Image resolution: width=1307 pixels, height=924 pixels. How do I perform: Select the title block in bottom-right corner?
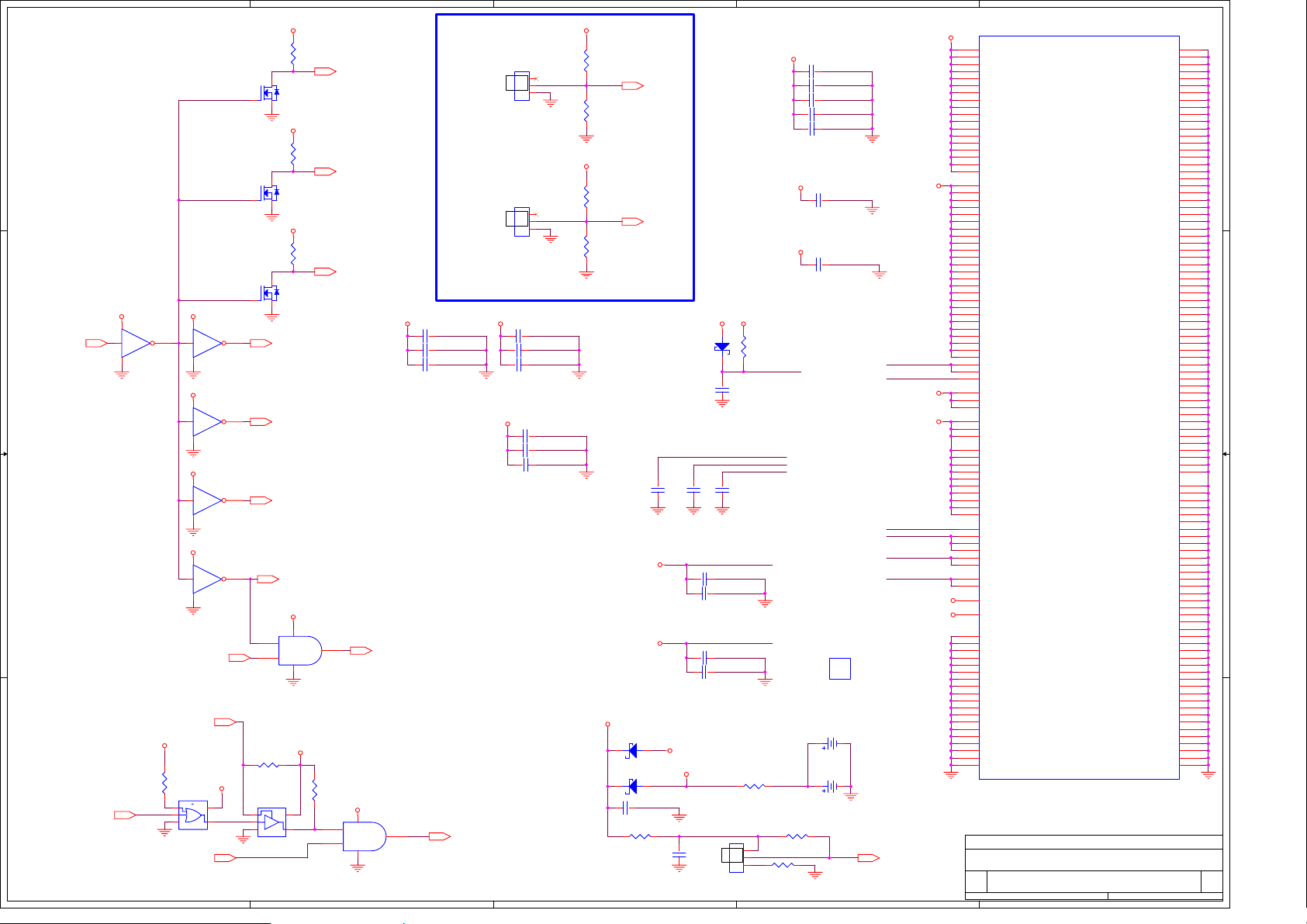coord(1094,867)
